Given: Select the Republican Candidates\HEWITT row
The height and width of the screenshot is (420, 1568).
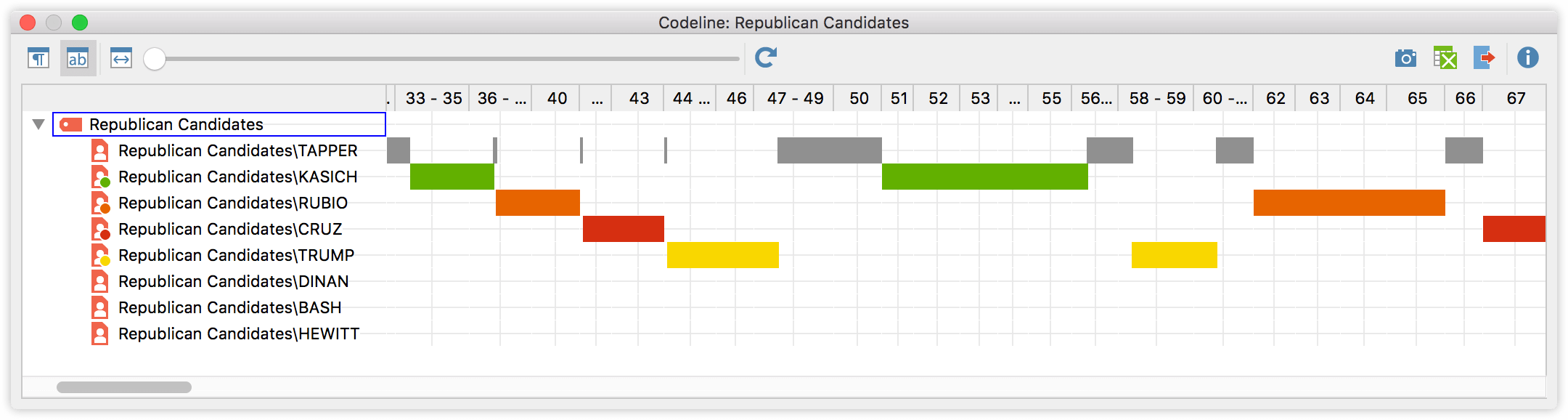Looking at the screenshot, I should click(225, 334).
